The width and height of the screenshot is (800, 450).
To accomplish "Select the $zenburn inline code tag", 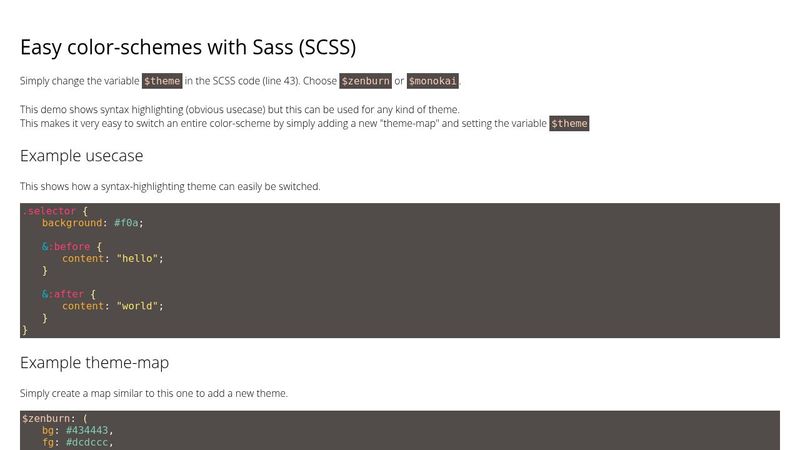I will point(365,81).
